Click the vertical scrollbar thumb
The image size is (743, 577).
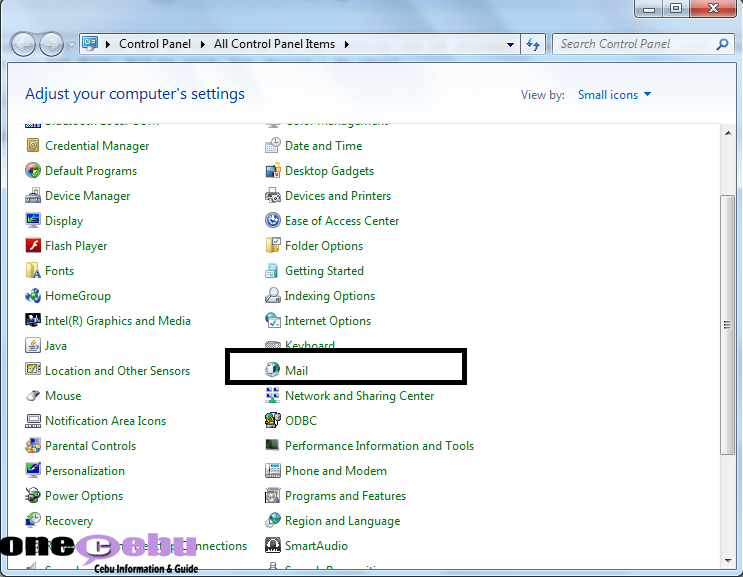pos(727,325)
